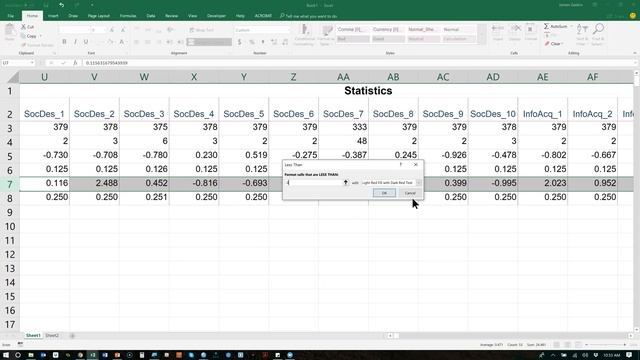Image resolution: width=640 pixels, height=360 pixels.
Task: Click the range selector arrow in Less Than dialog
Action: [x=345, y=183]
